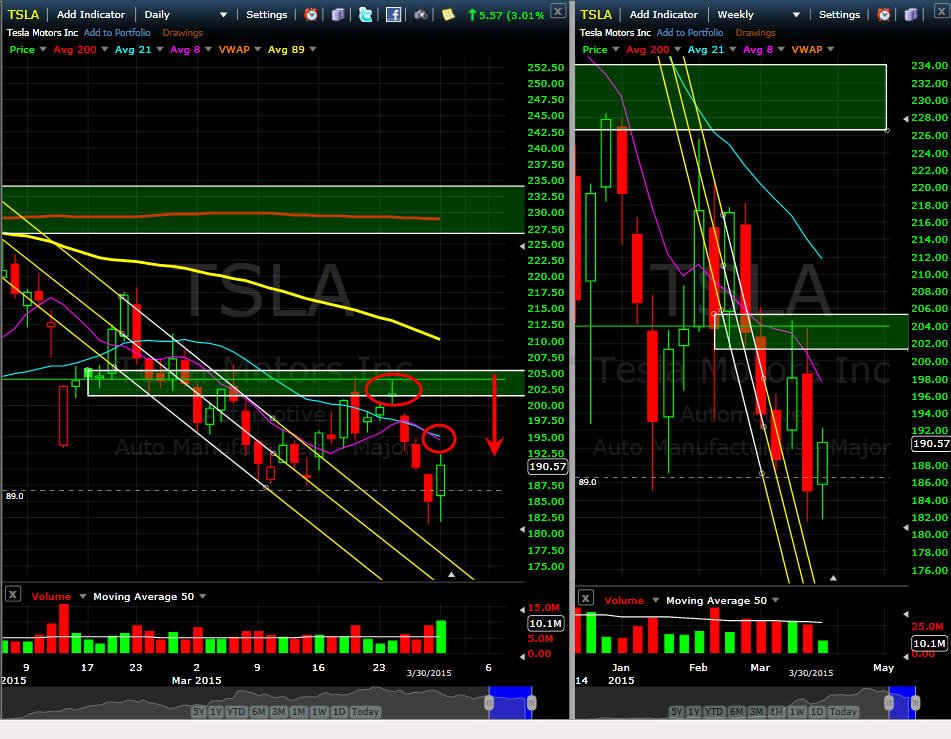Close the Volume panel on Weekly chart
This screenshot has width=951, height=739.
[x=585, y=598]
